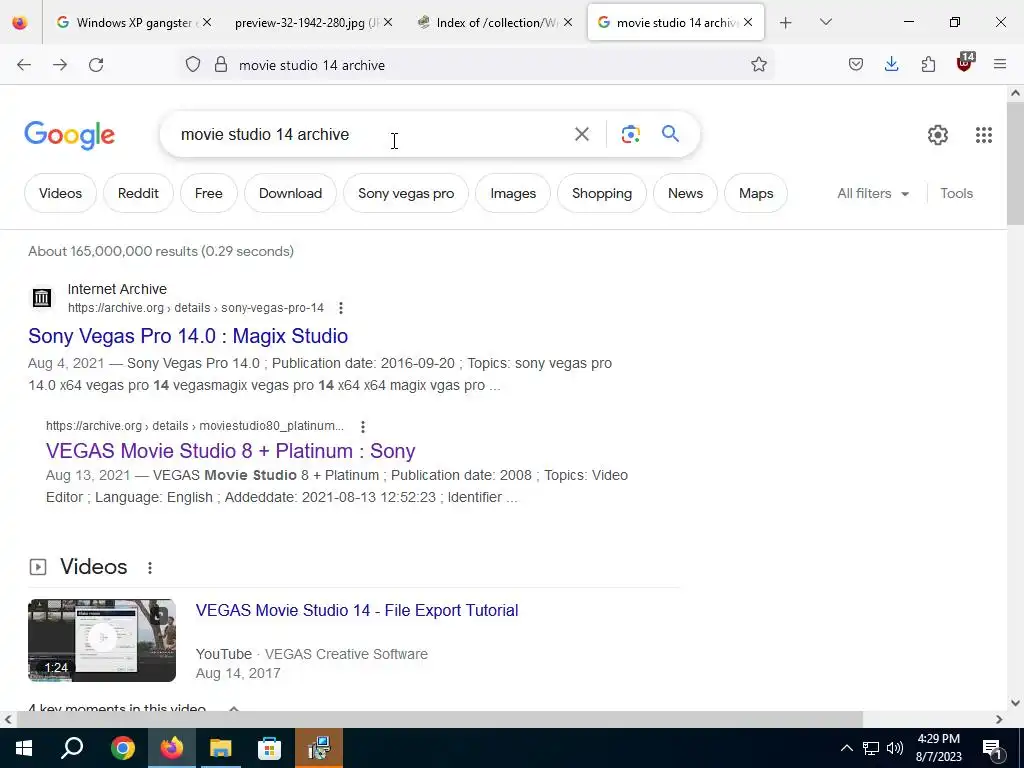Filter results by News
This screenshot has height=768, width=1024.
685,193
